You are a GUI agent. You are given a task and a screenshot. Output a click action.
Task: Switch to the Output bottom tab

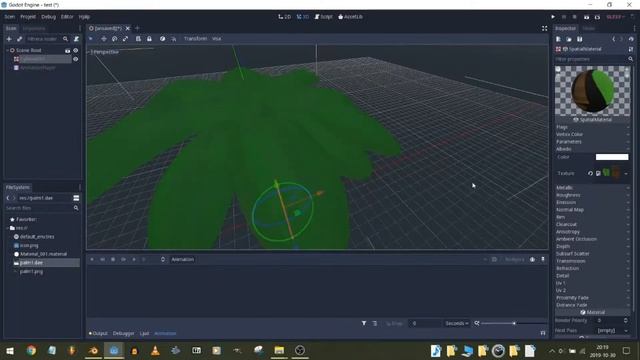pos(98,333)
